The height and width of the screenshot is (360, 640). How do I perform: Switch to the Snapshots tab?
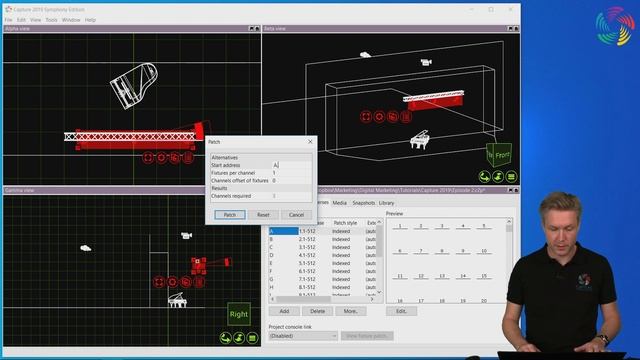[363, 203]
